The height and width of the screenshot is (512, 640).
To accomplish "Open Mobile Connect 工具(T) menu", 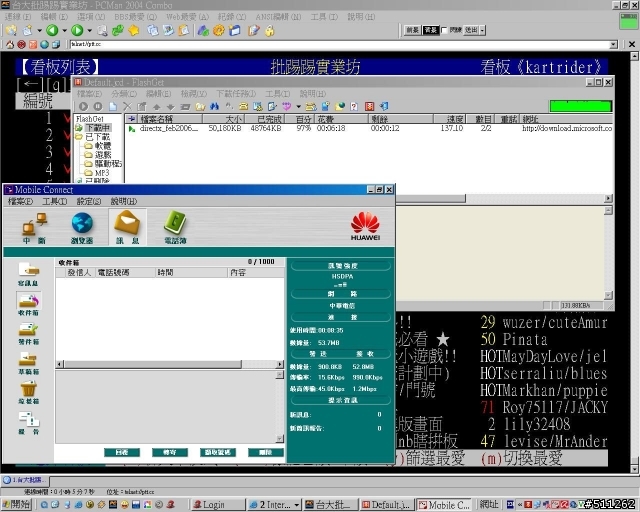I will click(55, 201).
